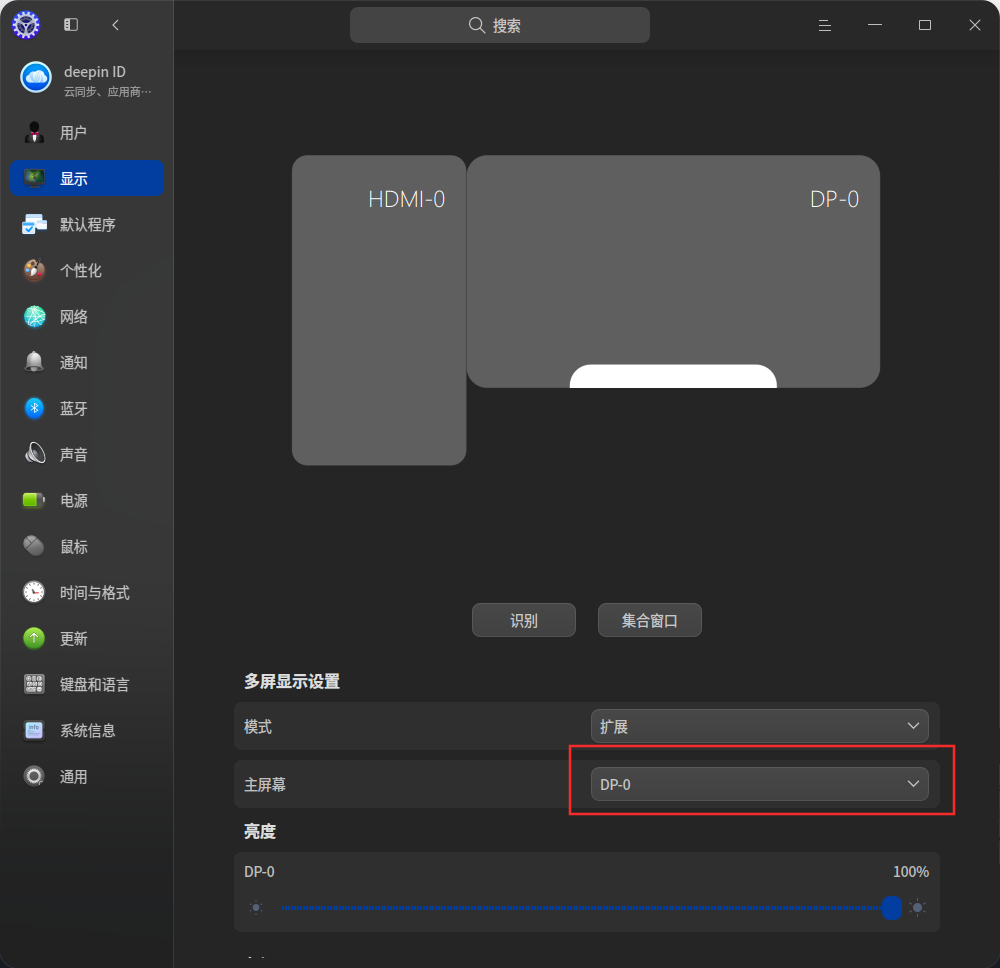This screenshot has width=1000, height=968.
Task: Click the 通知 bell icon
Action: pos(34,362)
